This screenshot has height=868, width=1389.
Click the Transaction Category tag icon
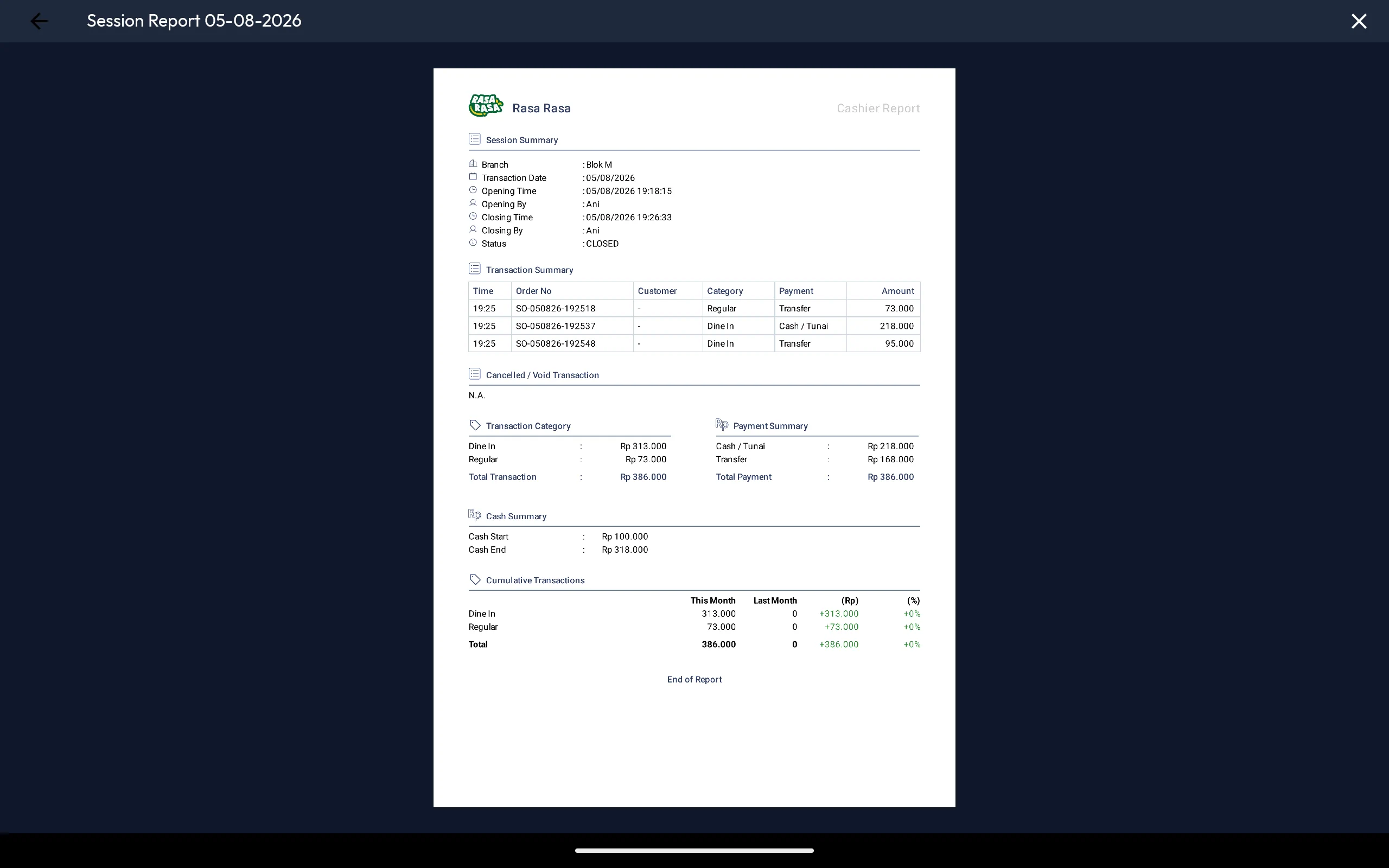[475, 425]
